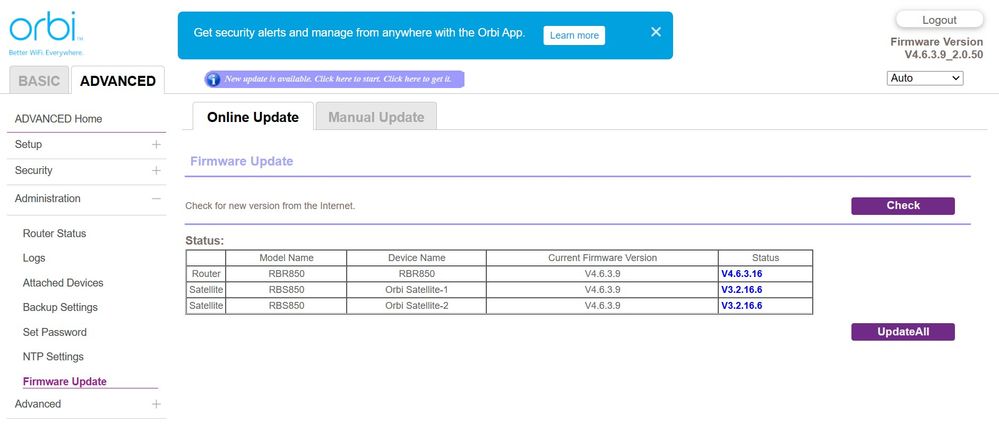
Task: Open the Auto language dropdown
Action: point(924,78)
